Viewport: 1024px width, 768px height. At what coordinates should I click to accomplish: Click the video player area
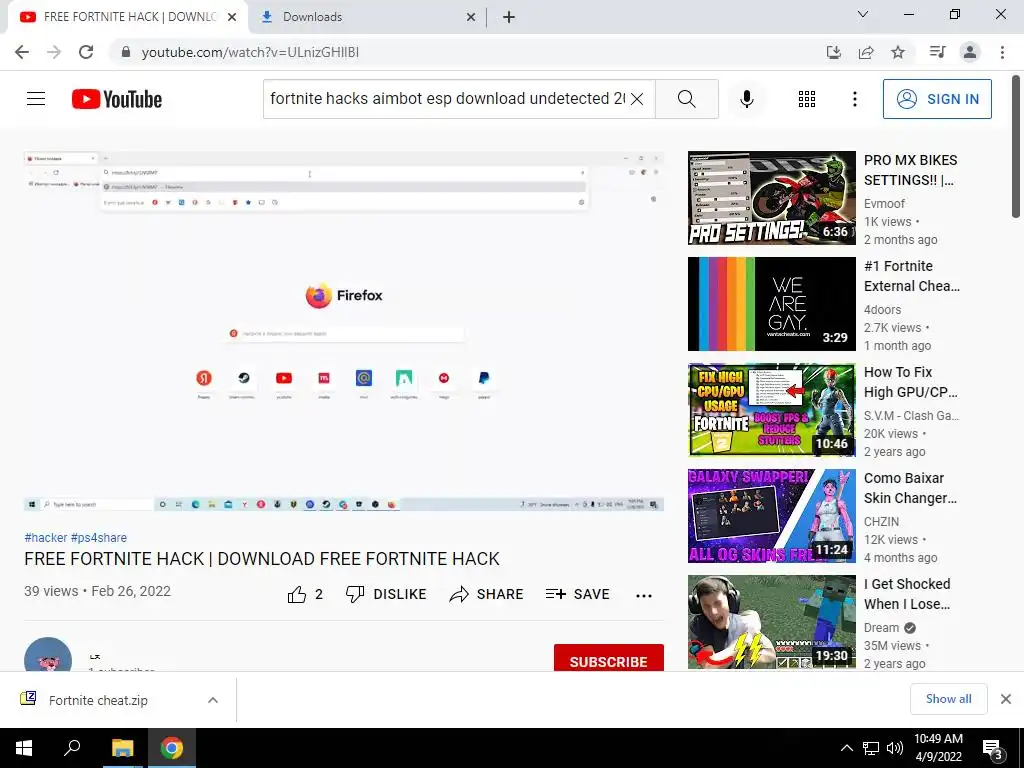(344, 331)
